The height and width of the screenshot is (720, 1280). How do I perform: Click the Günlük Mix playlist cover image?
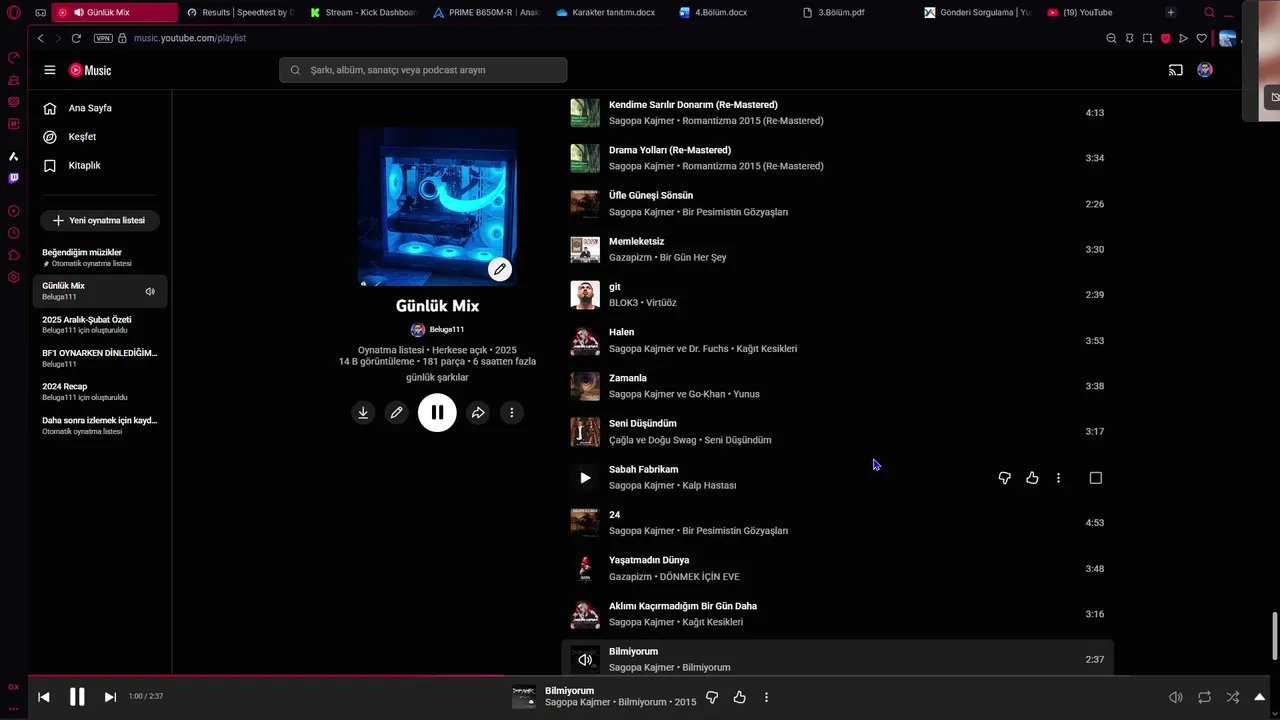[x=437, y=207]
